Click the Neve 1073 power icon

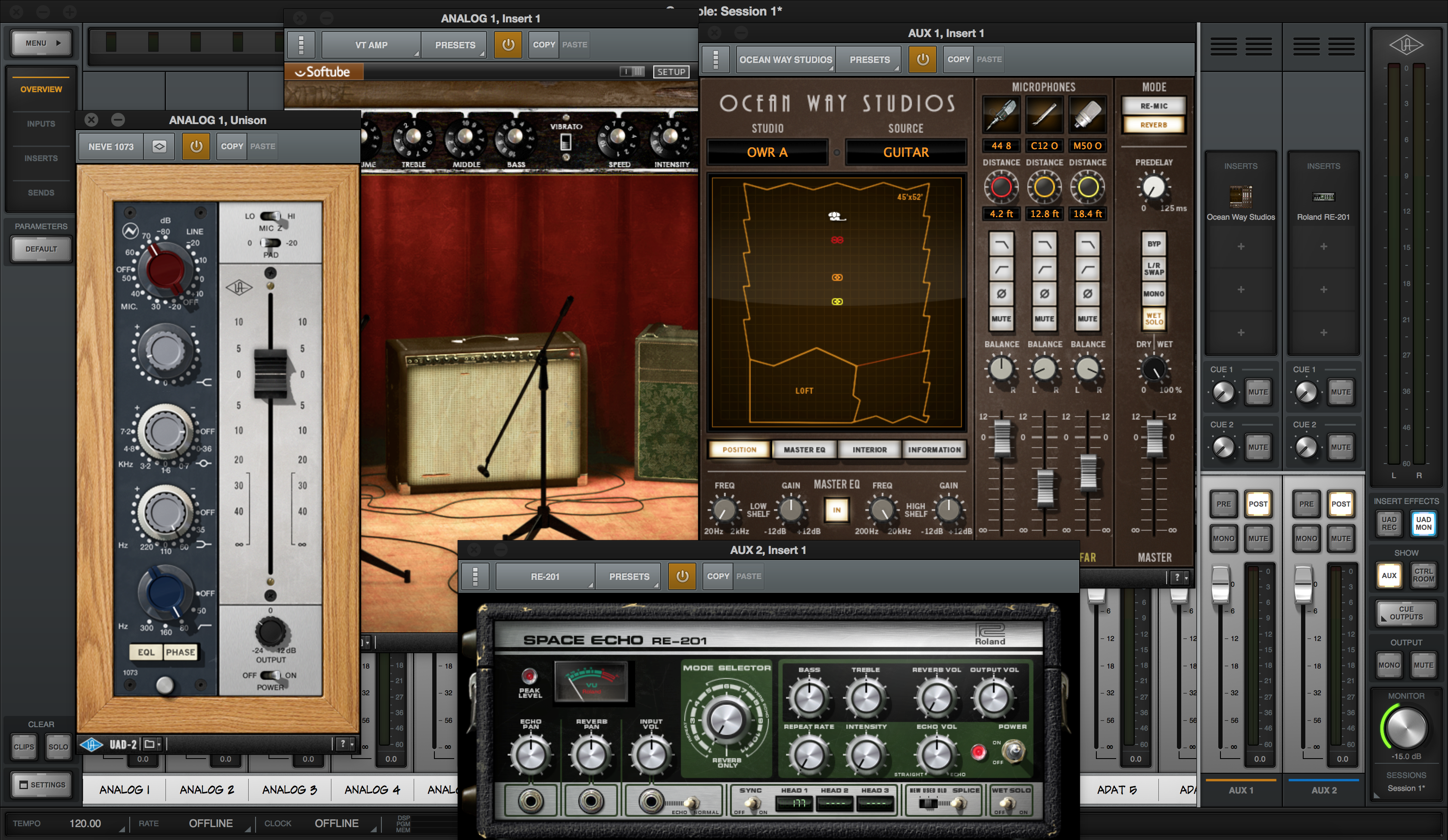[x=196, y=146]
